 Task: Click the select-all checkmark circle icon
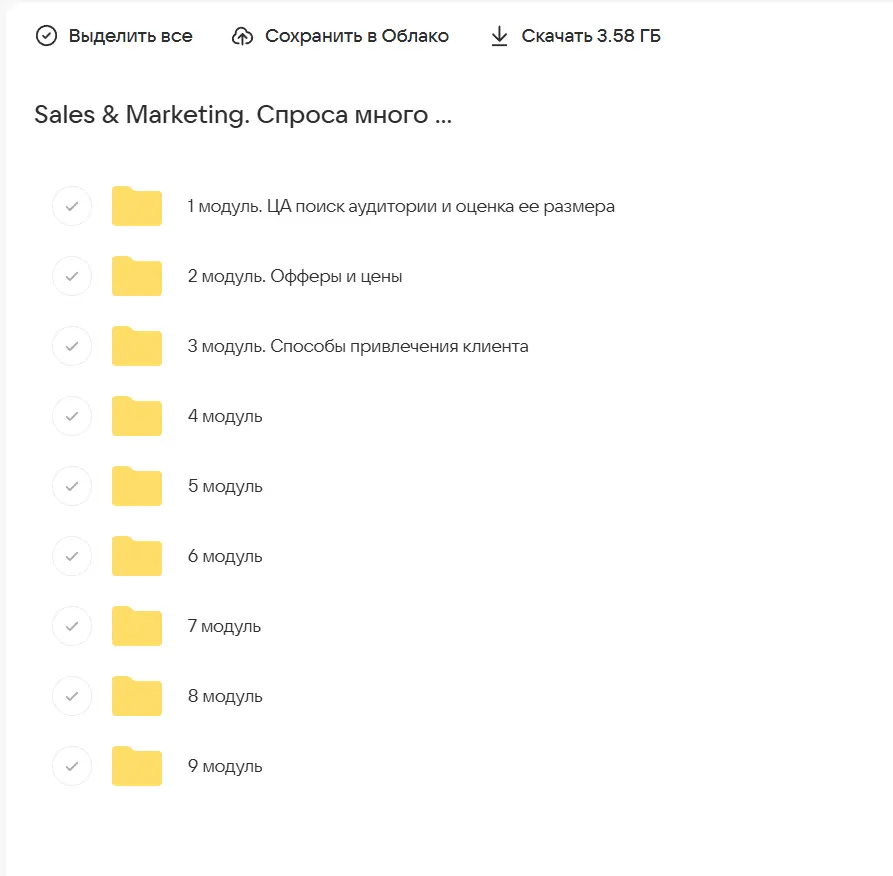[46, 36]
